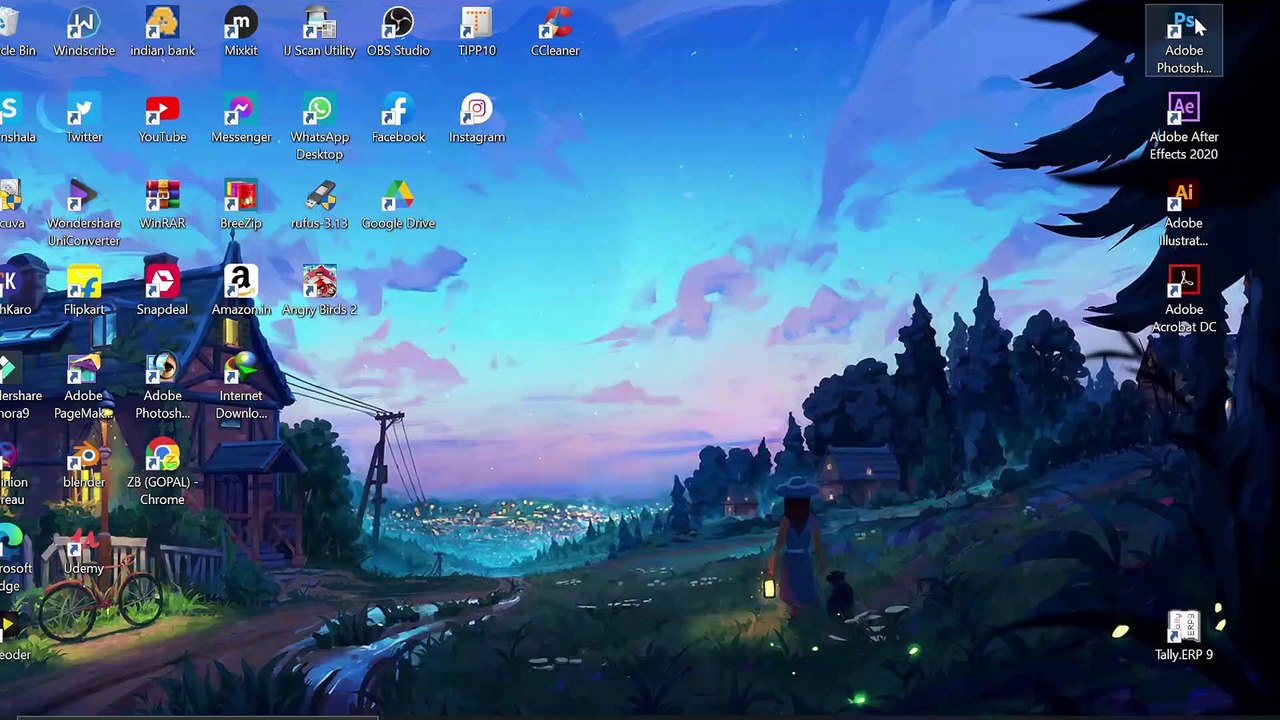Open the Adobe PageMaker shortcut
Screen dimensions: 1280x720
84,386
